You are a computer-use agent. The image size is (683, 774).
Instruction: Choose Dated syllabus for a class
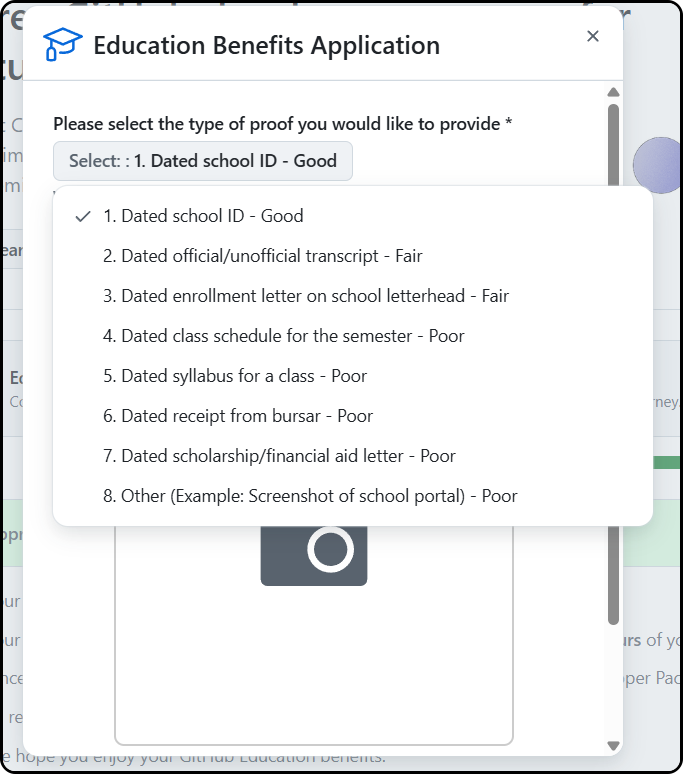click(352, 376)
